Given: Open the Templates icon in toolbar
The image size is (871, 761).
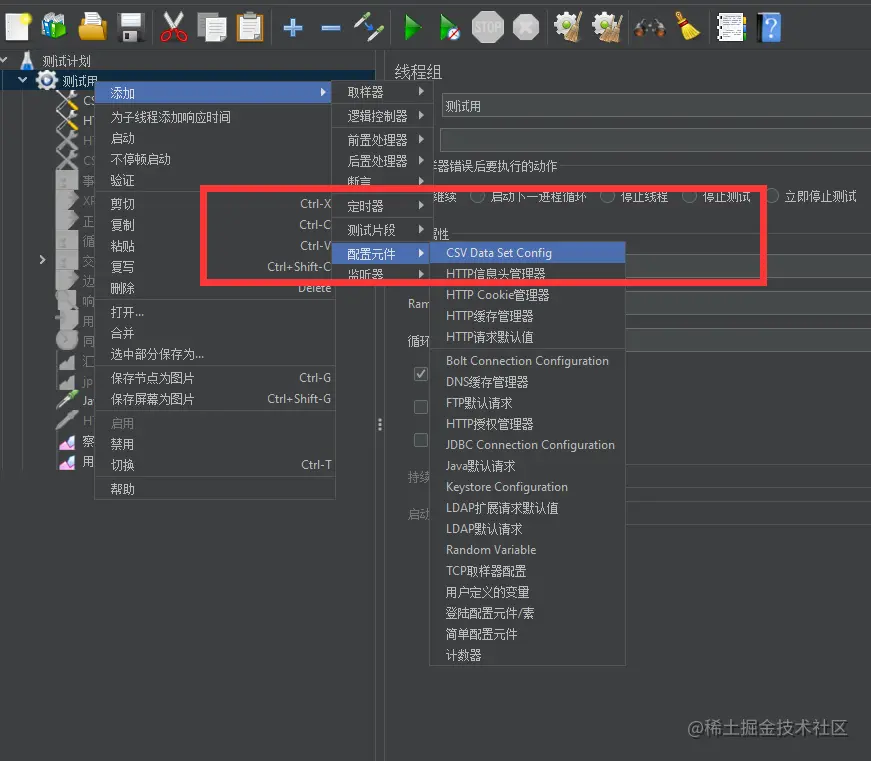Looking at the screenshot, I should tap(54, 27).
